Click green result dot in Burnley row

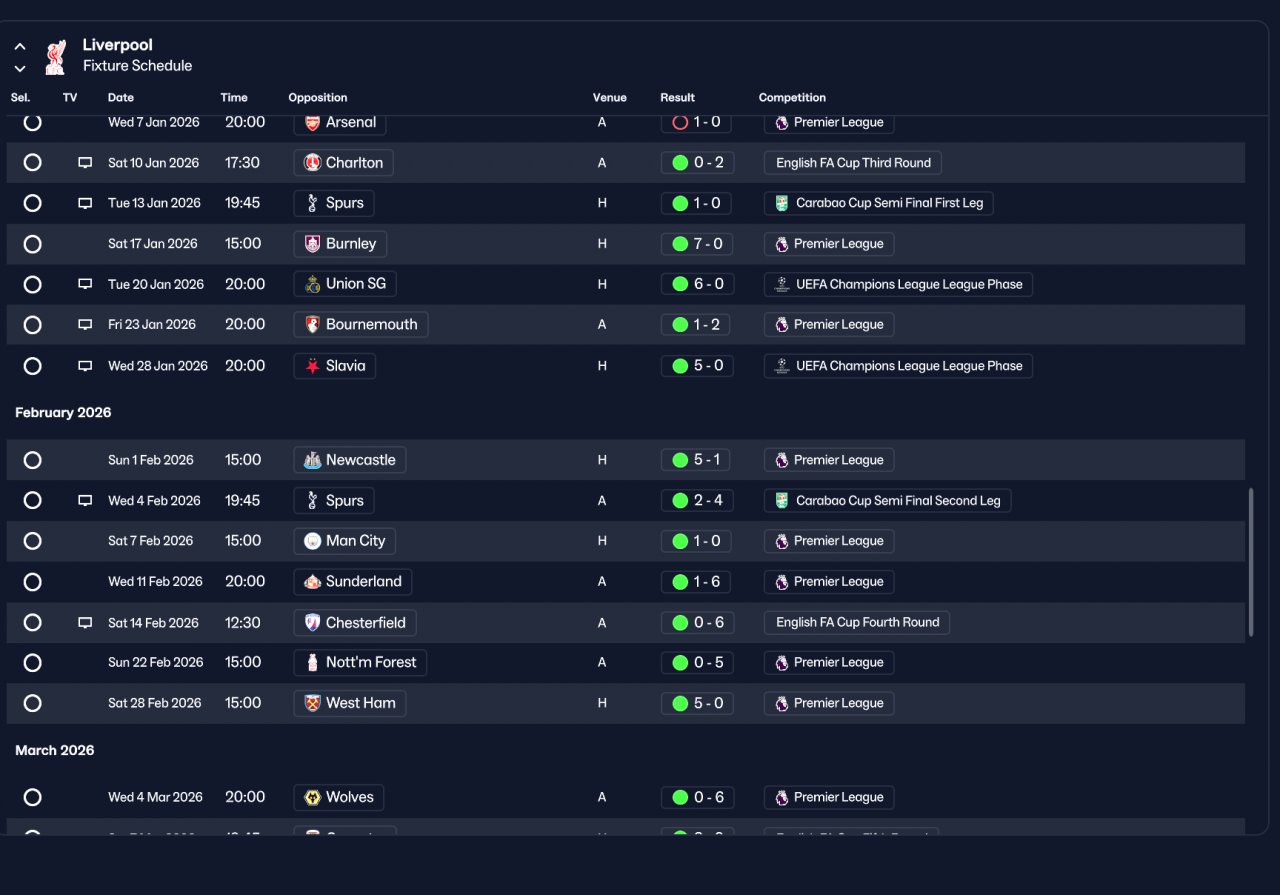click(x=680, y=244)
